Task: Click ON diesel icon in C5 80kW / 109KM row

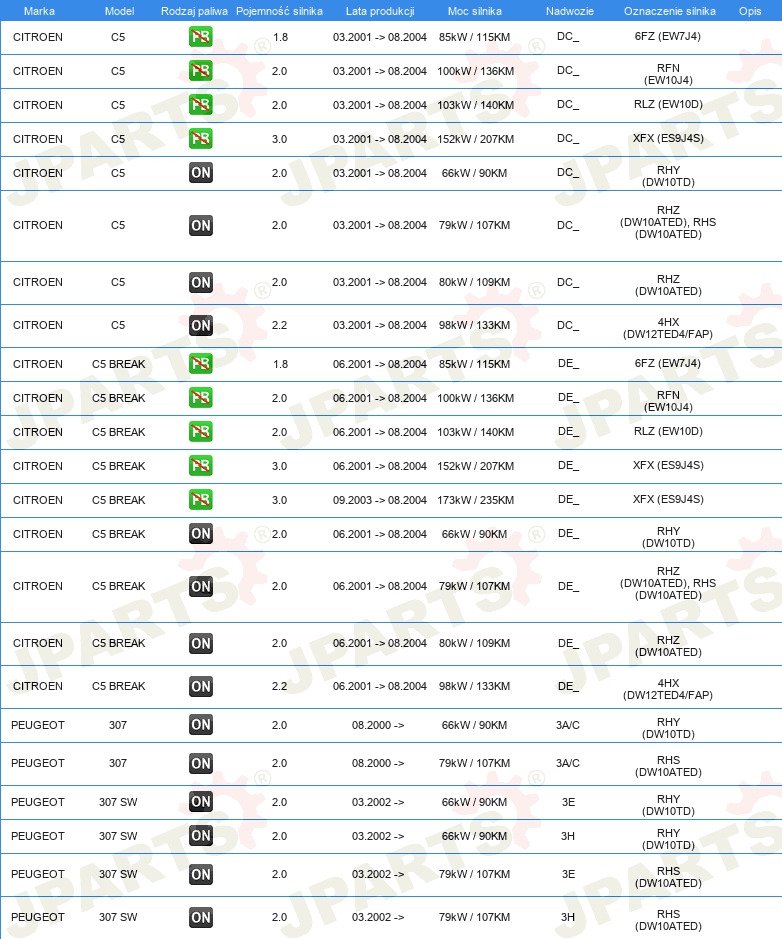Action: [201, 283]
